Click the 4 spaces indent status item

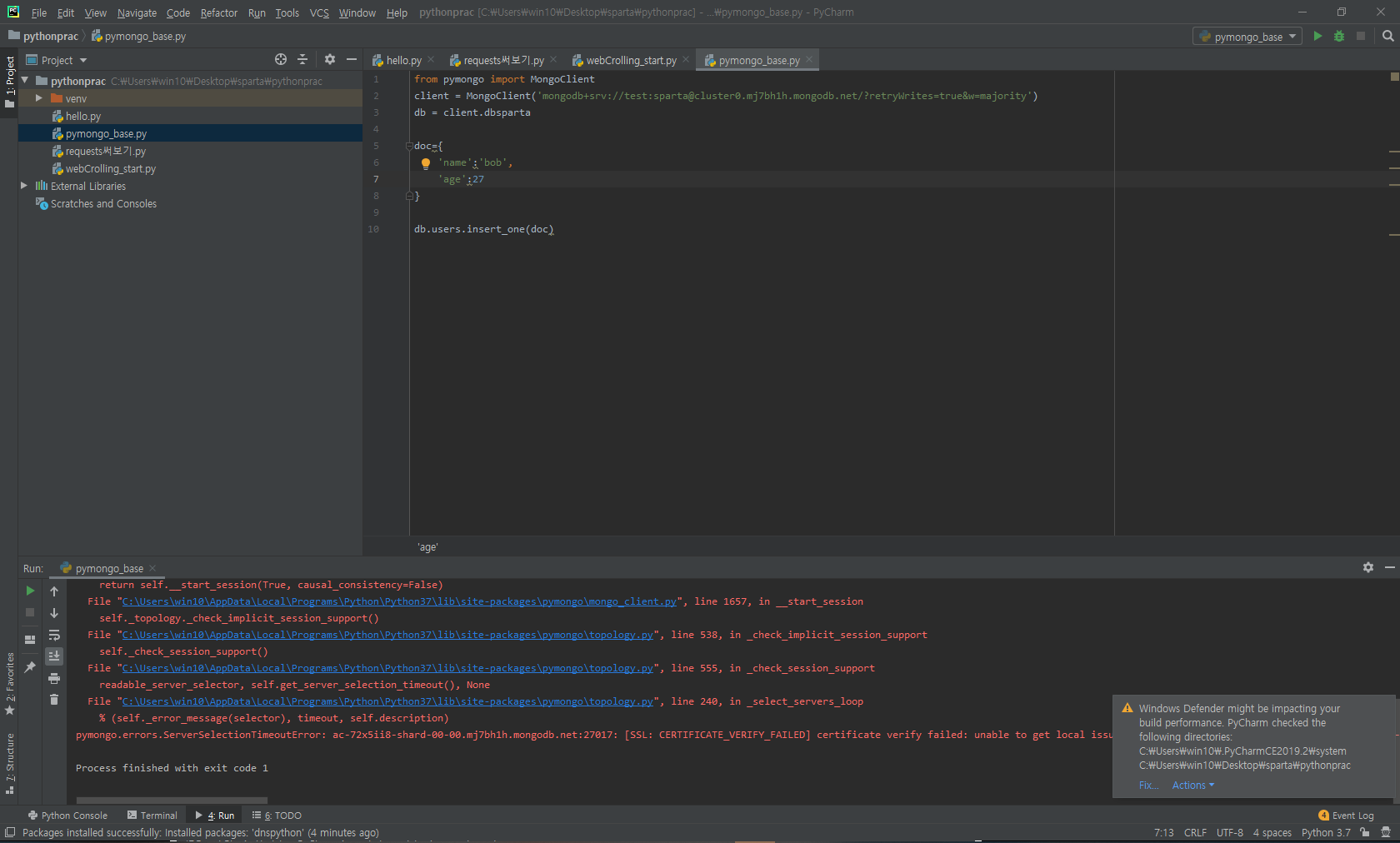(1272, 832)
